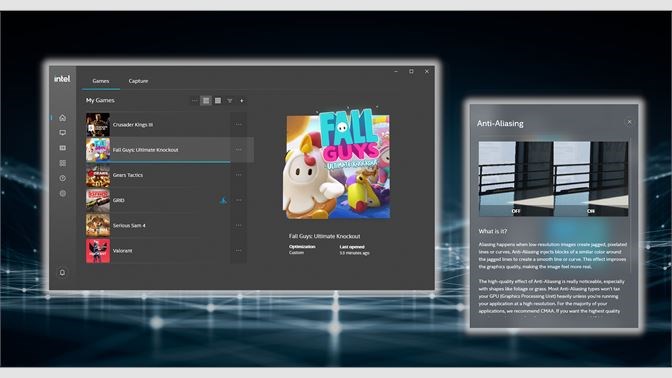Open the four-squares grid sidebar icon
This screenshot has height=378, width=672.
pyautogui.click(x=63, y=163)
